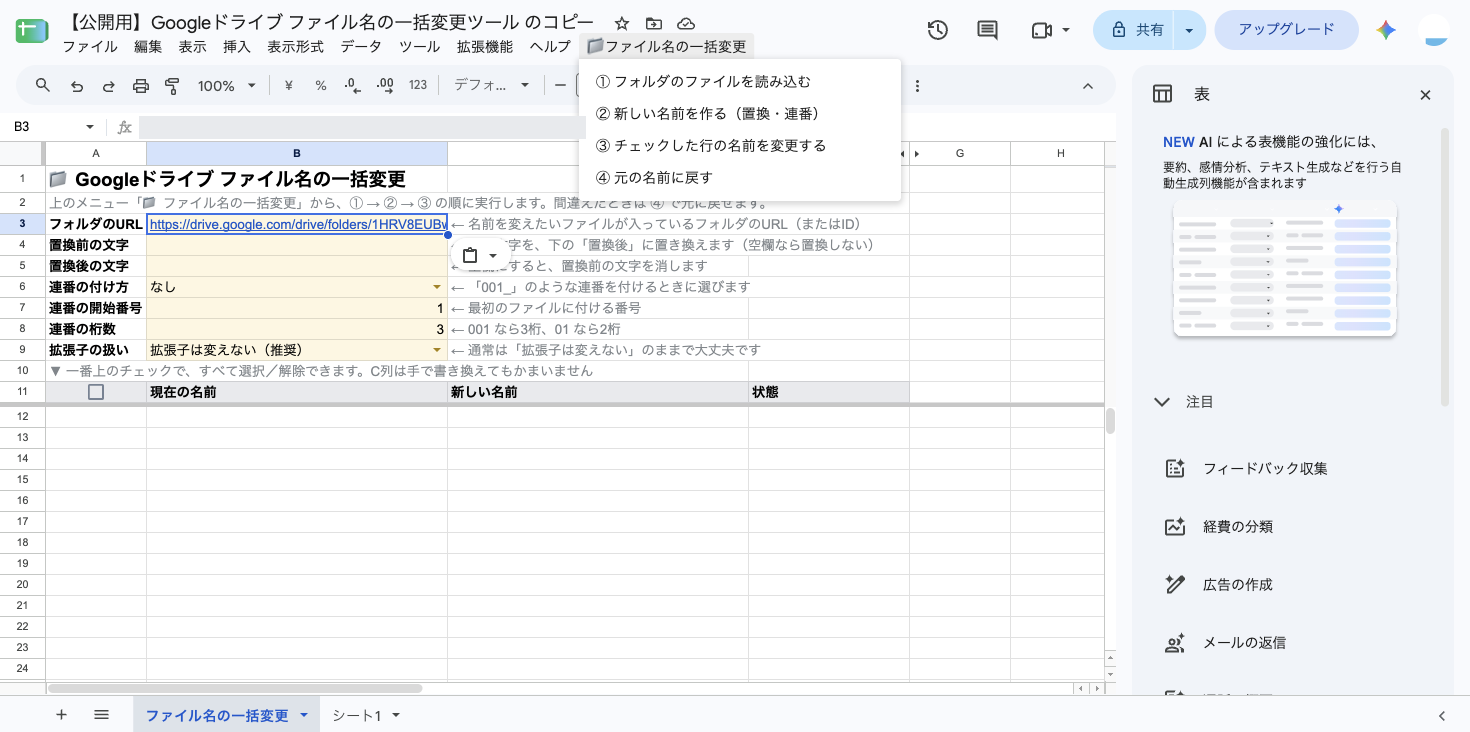Decrease decimal places
Viewport: 1470px width, 732px height.
click(x=352, y=85)
